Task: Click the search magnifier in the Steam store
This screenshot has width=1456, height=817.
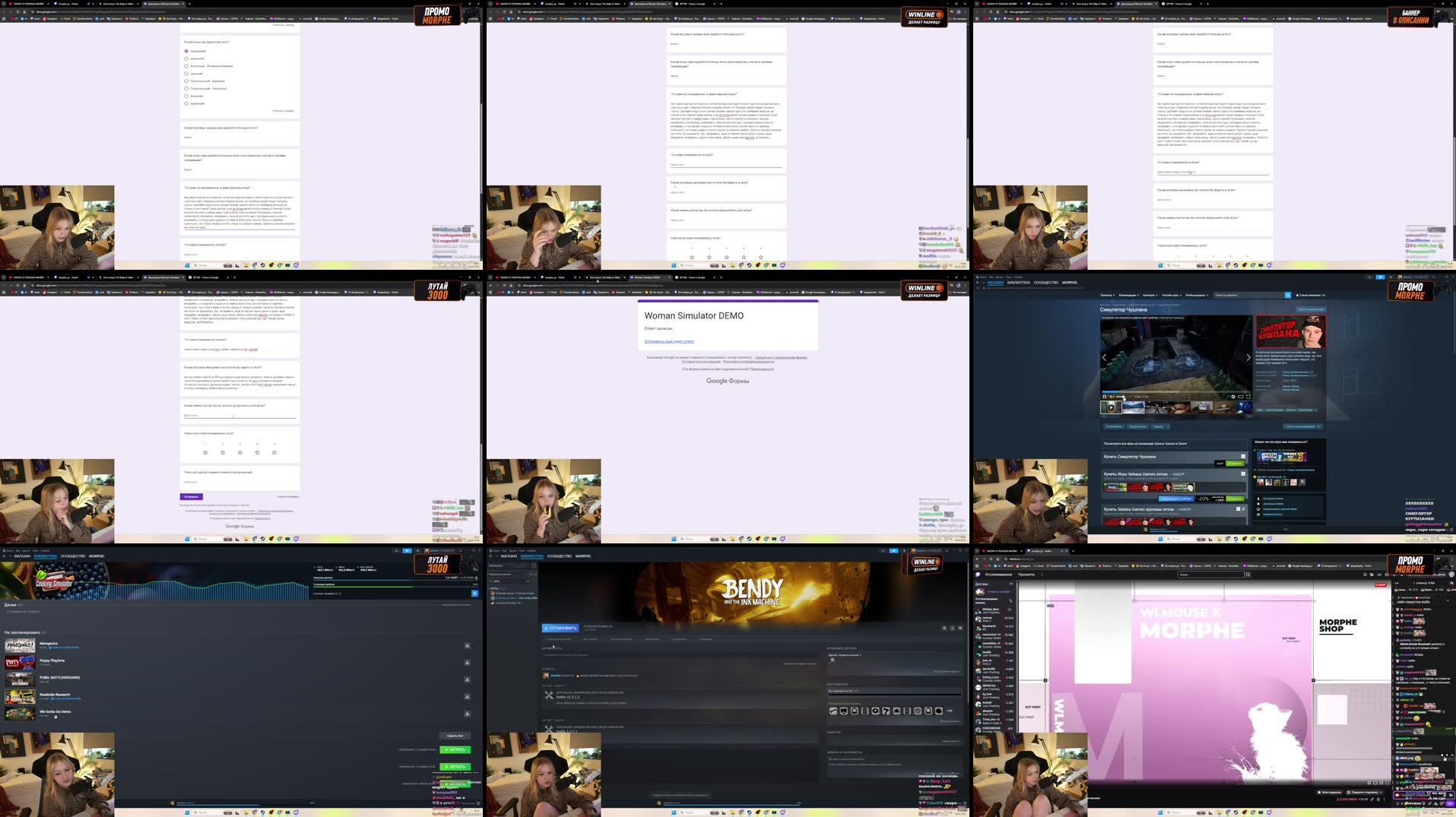Action: tap(1287, 295)
